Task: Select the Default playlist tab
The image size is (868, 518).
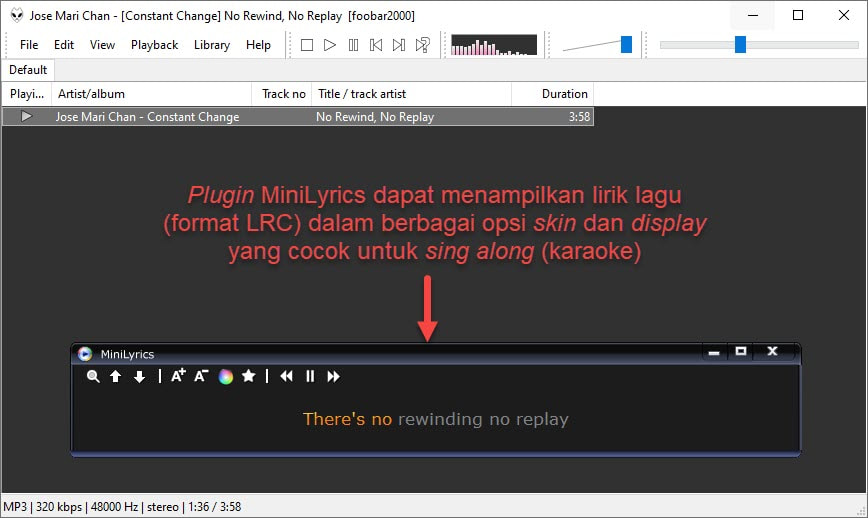Action: tap(28, 70)
